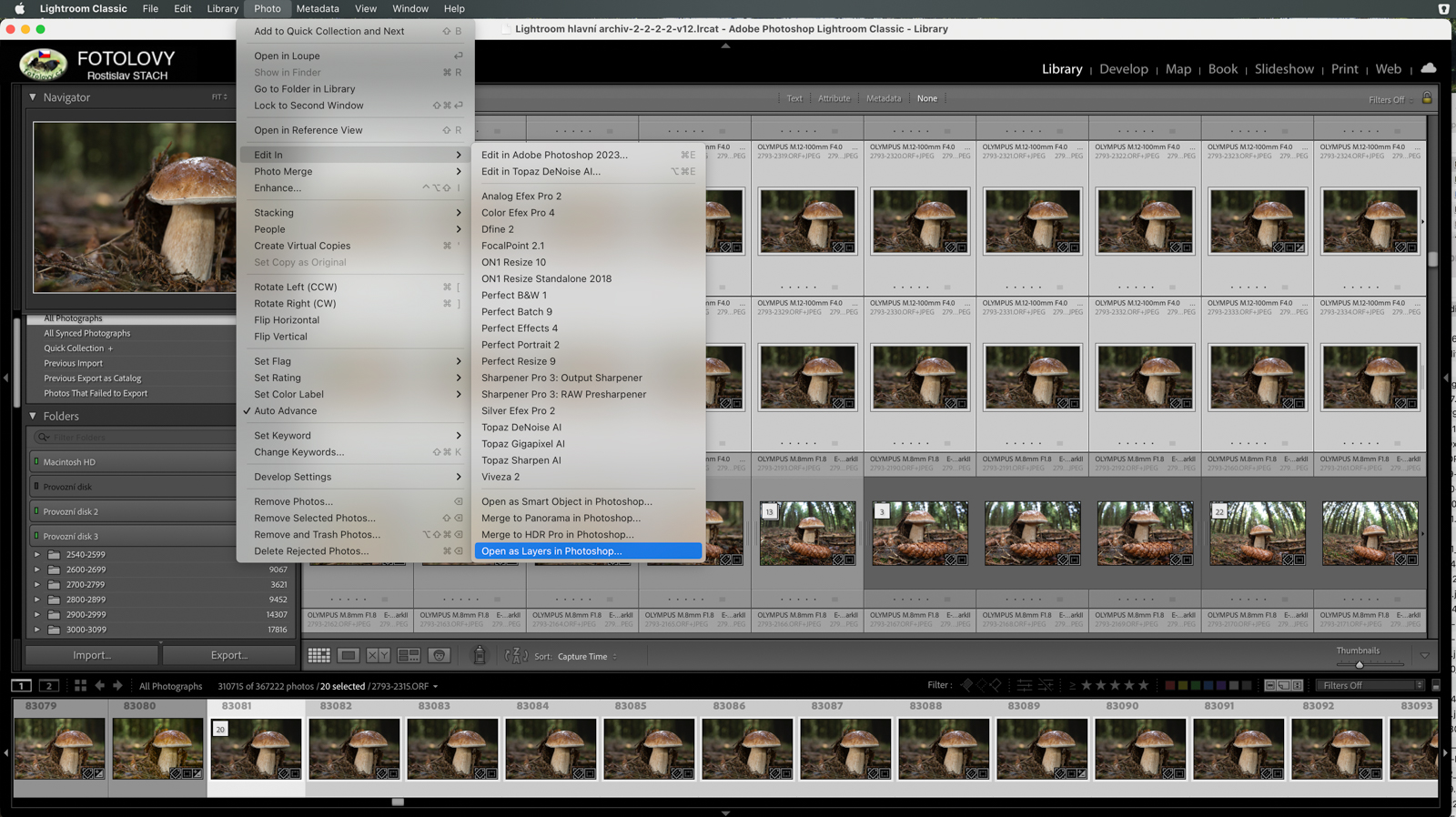Select the Painter spray can tool
1456x817 pixels.
click(480, 655)
